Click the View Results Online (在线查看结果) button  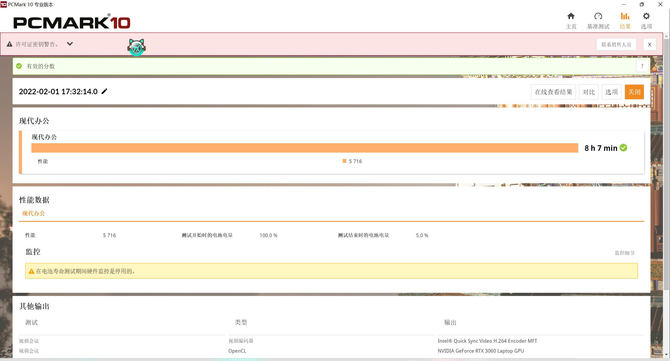553,92
